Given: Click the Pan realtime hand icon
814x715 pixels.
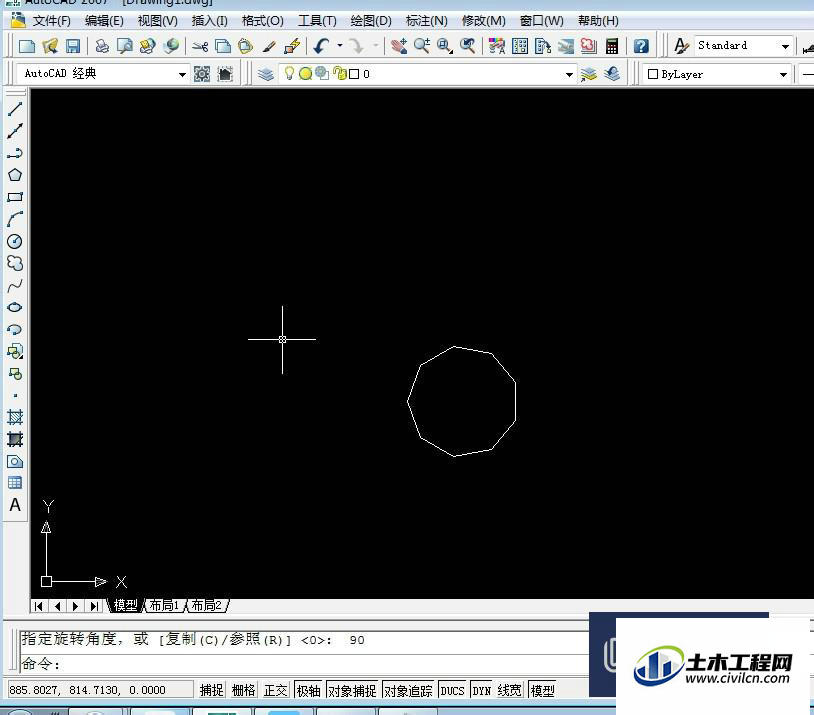Looking at the screenshot, I should (399, 46).
